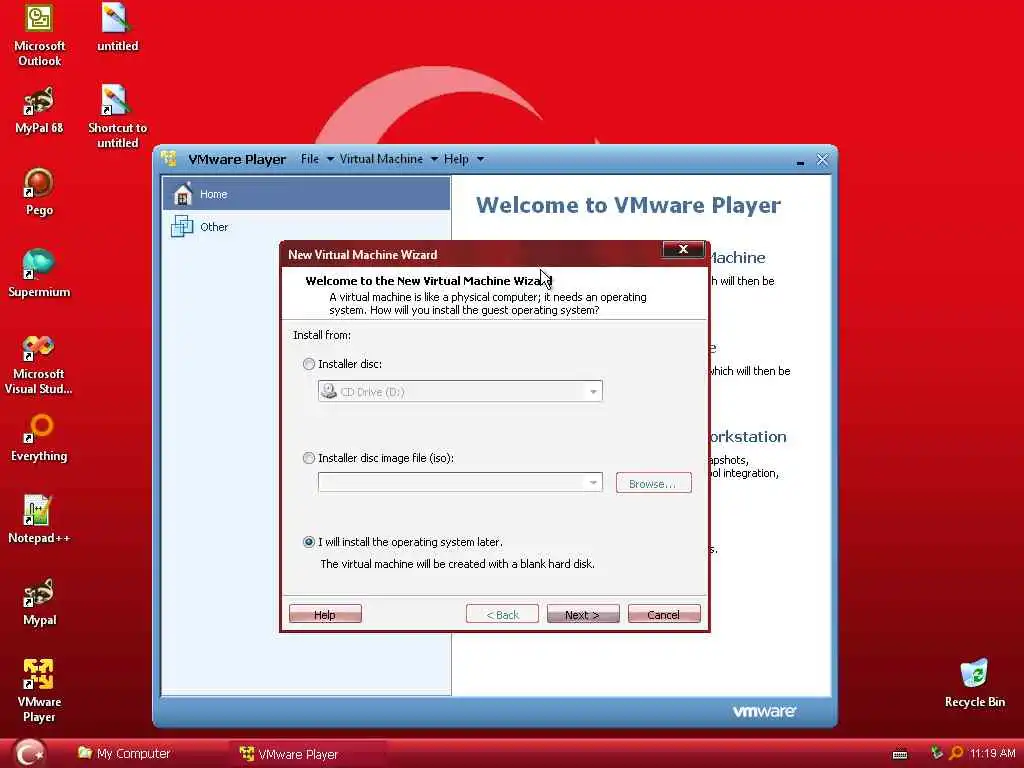Select the Other item in sidebar
Image resolution: width=1024 pixels, height=768 pixels.
[x=306, y=226]
